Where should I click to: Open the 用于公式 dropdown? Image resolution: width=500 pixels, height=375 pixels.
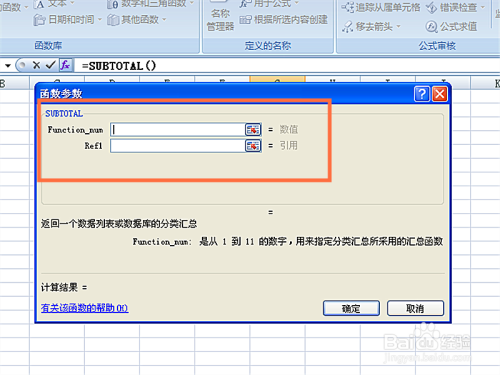(x=269, y=4)
